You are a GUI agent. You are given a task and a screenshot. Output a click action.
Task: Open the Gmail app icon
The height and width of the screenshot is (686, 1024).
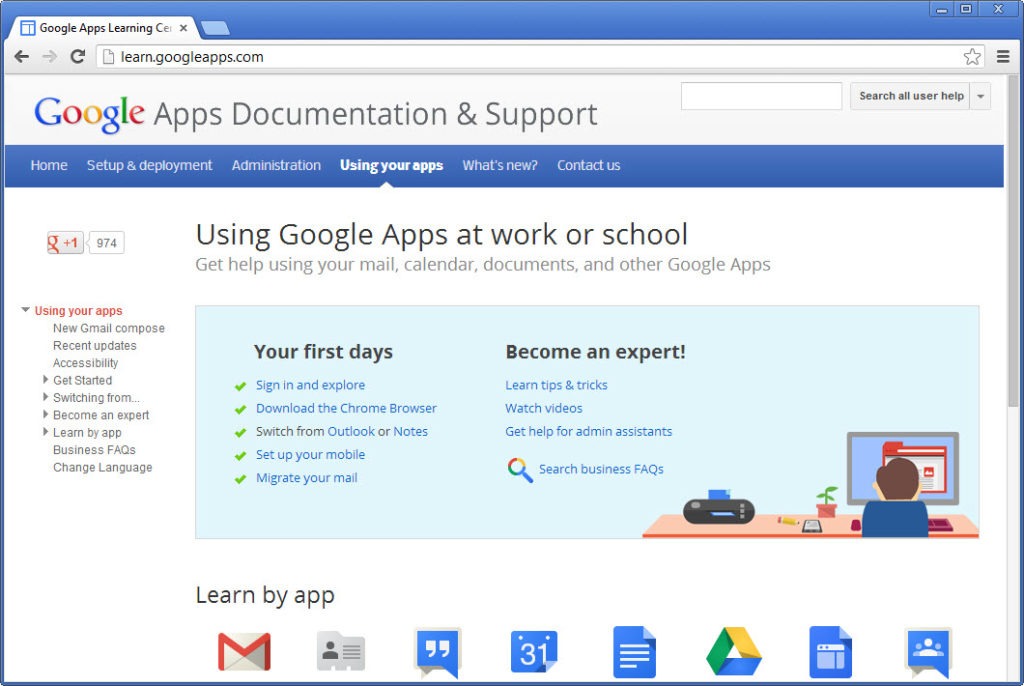coord(244,651)
